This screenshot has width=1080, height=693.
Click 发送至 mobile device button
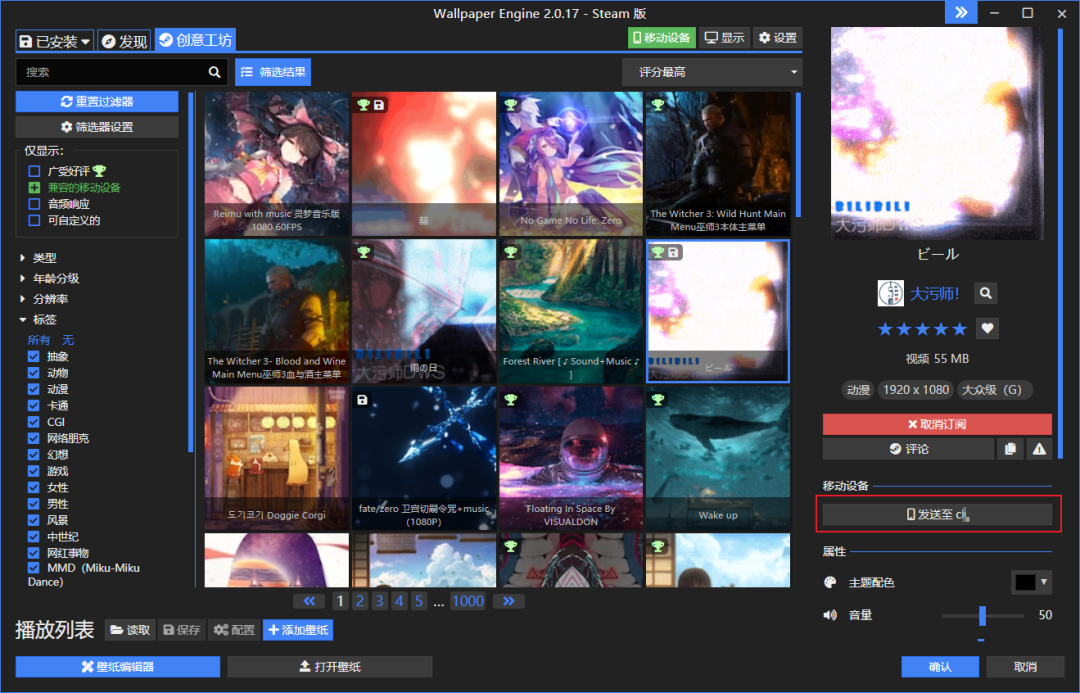(937, 515)
